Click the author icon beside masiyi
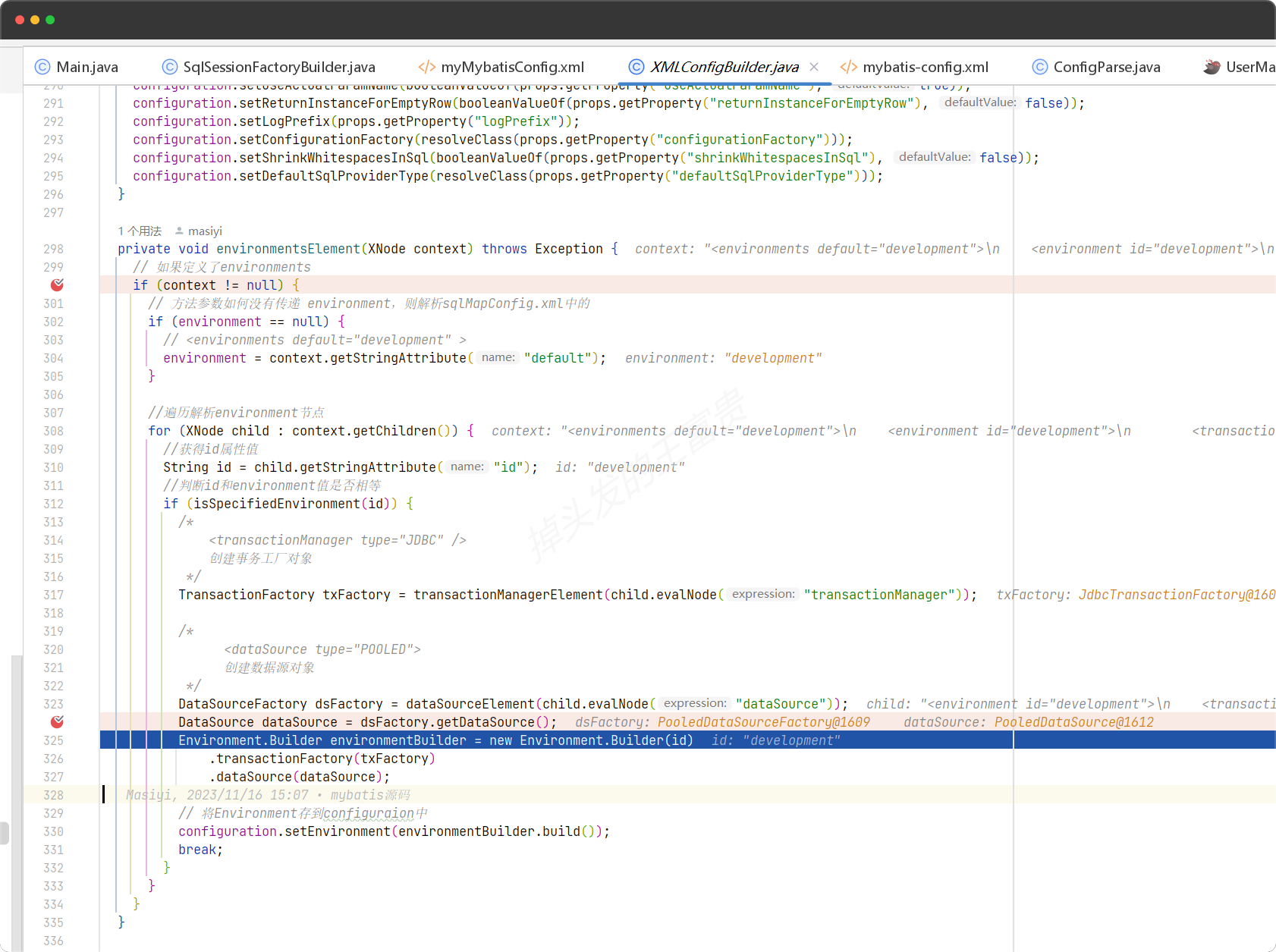This screenshot has width=1276, height=952. [179, 231]
